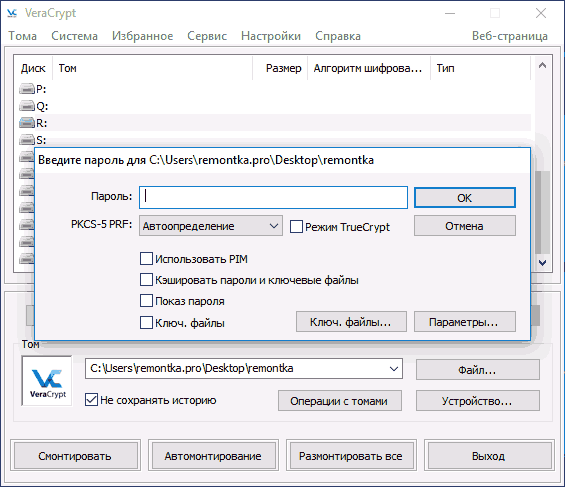Viewport: 565px width, 487px height.
Task: Click the Диск column header
Action: click(33, 68)
